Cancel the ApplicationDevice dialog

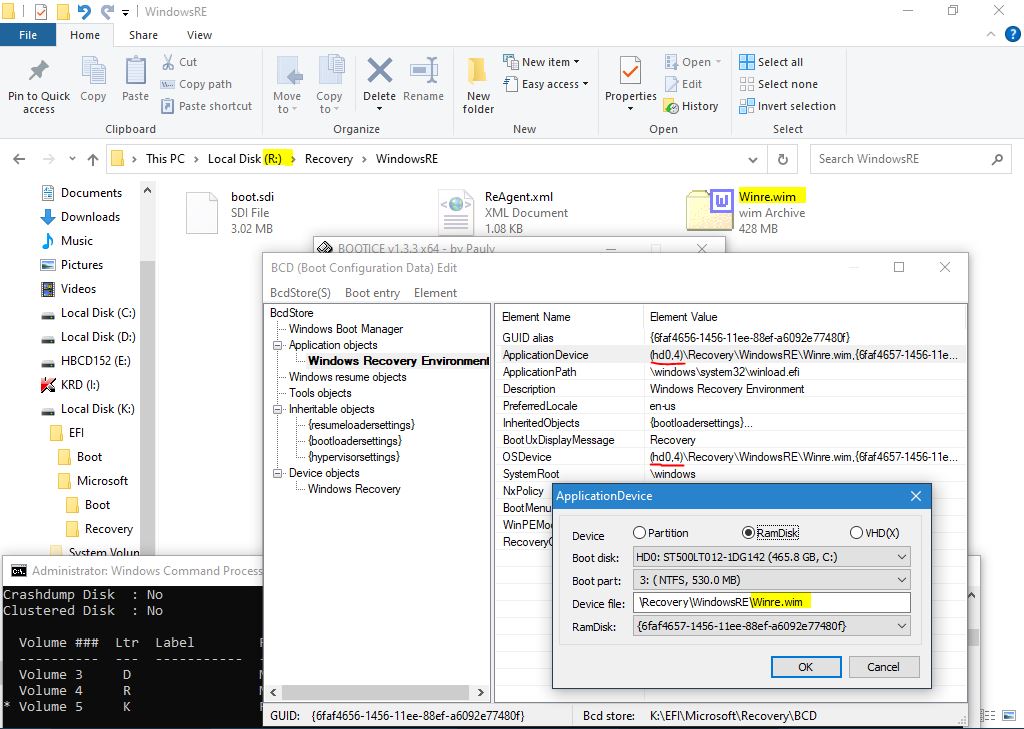(x=883, y=667)
